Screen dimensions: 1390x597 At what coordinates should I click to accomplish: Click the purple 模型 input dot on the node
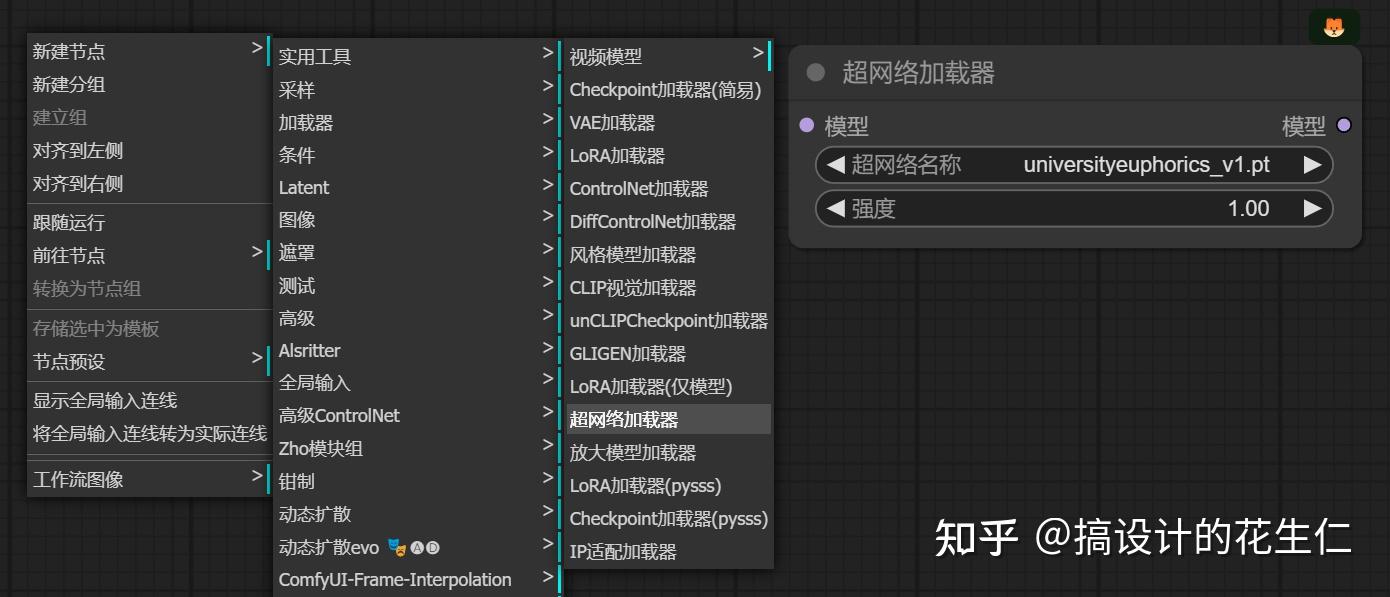[x=808, y=126]
